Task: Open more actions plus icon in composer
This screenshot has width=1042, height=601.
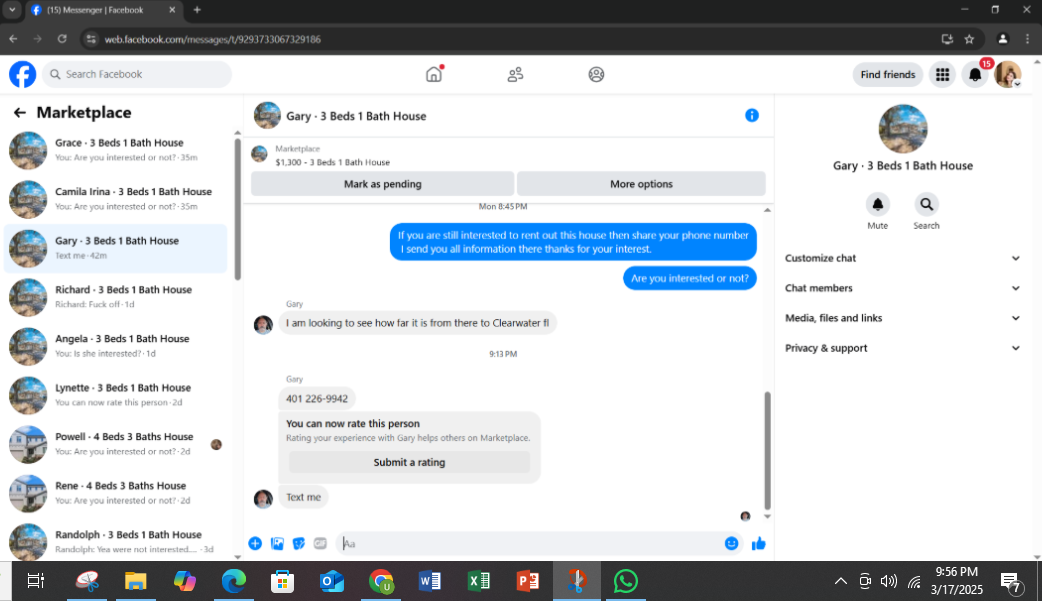Action: pos(255,544)
